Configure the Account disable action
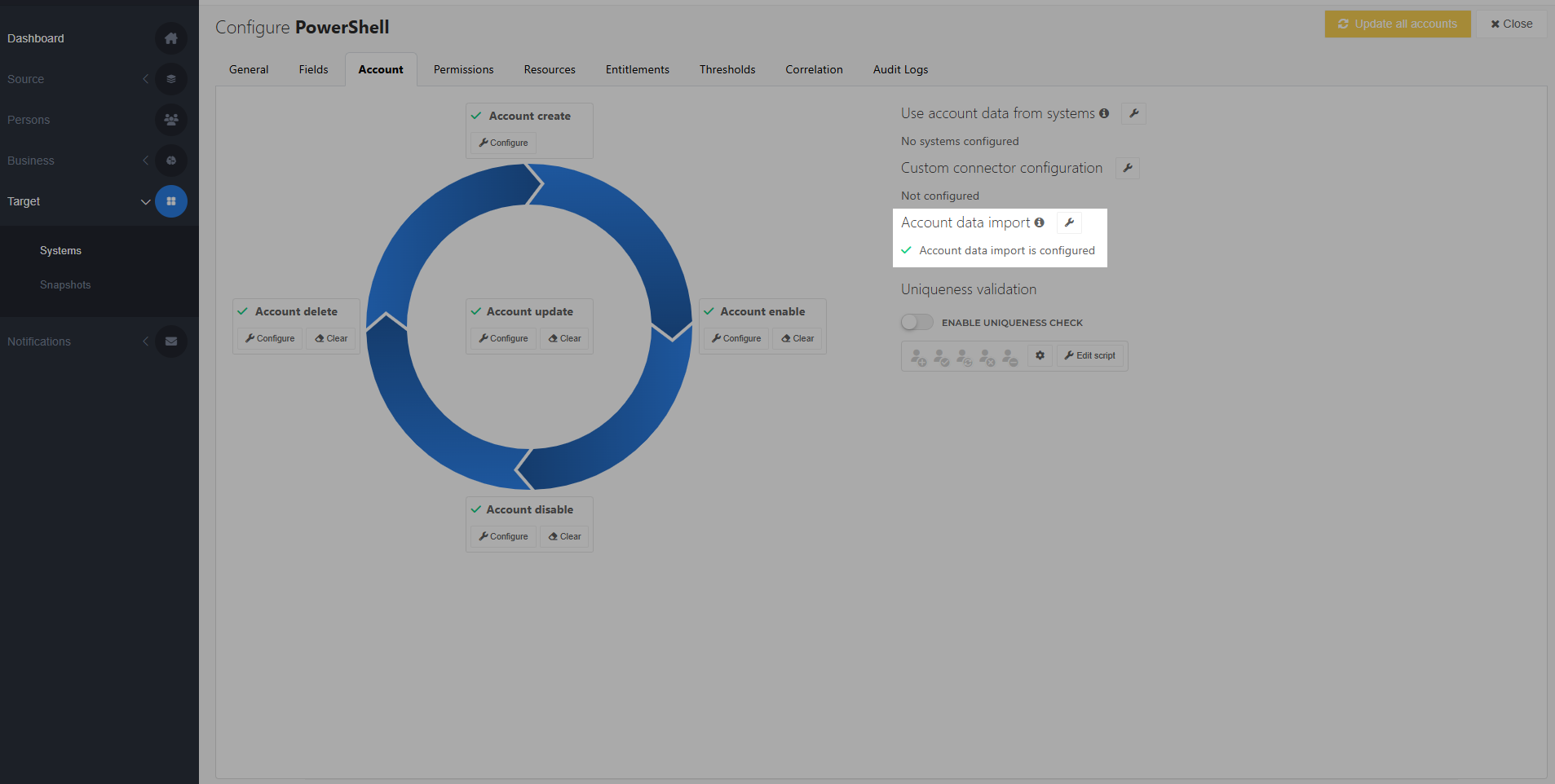Viewport: 1555px width, 784px height. [503, 536]
